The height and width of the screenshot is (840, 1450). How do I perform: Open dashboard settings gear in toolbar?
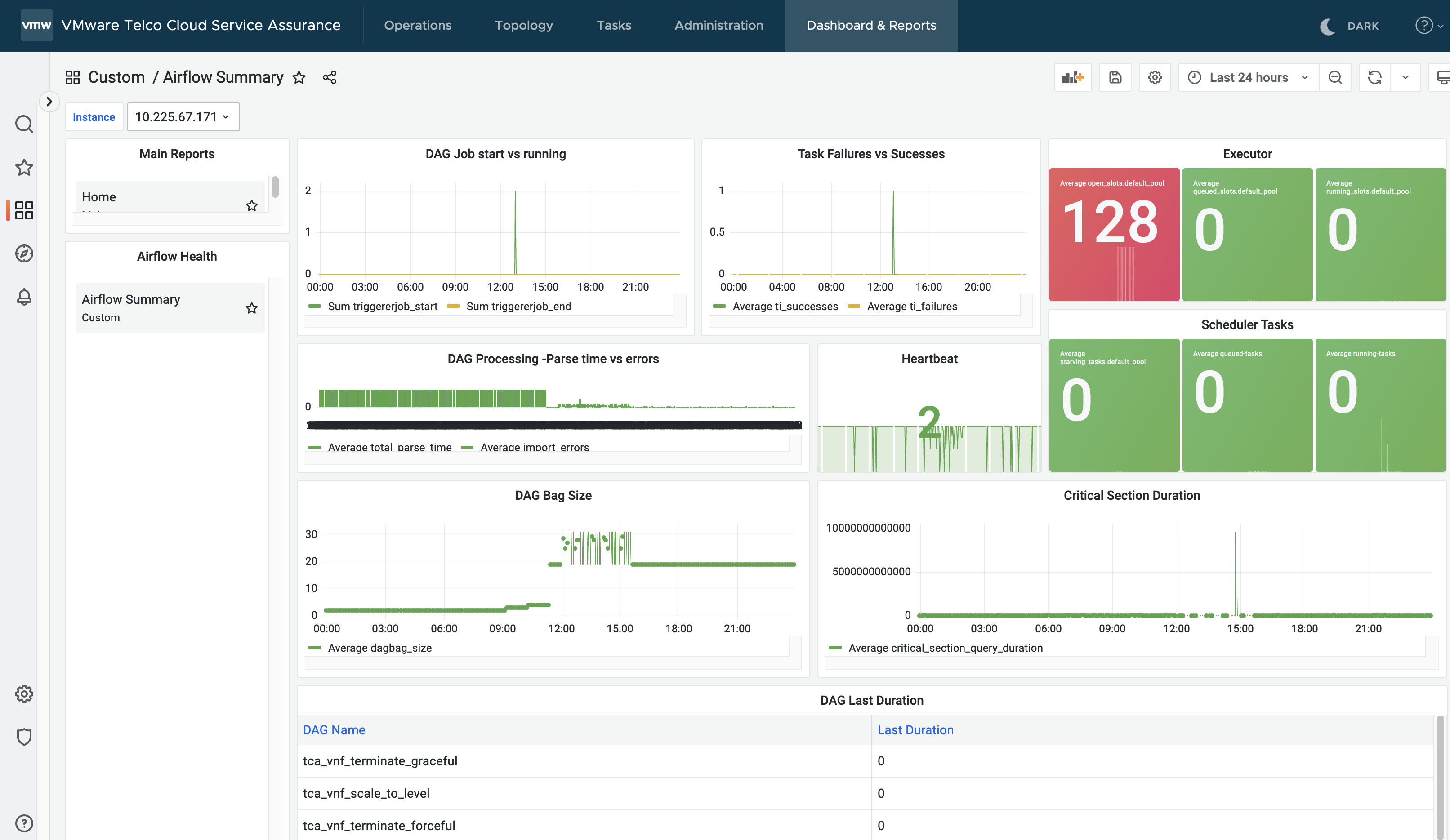click(x=1155, y=78)
